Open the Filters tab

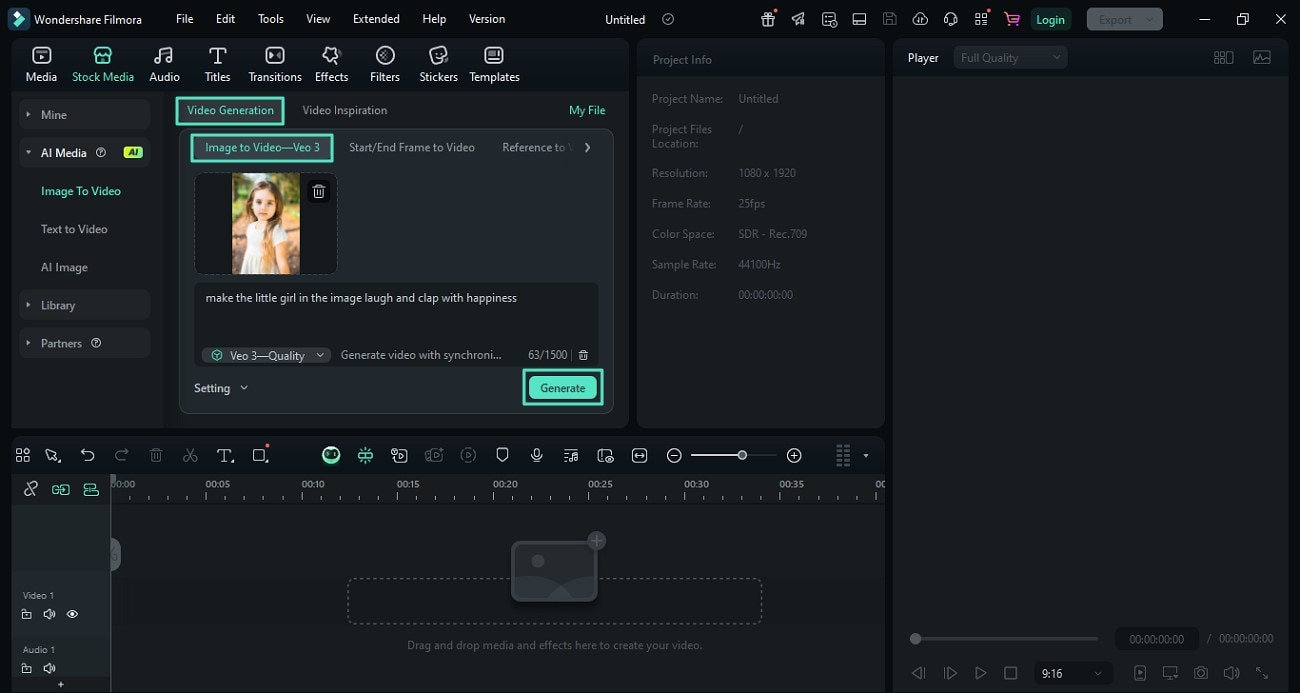pos(385,64)
